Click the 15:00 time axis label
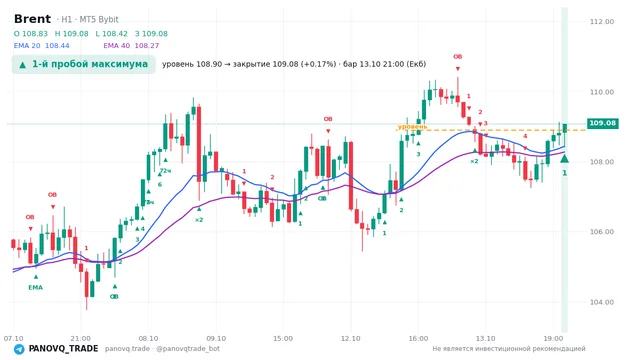Screen dimensions: 640x360 283,338
